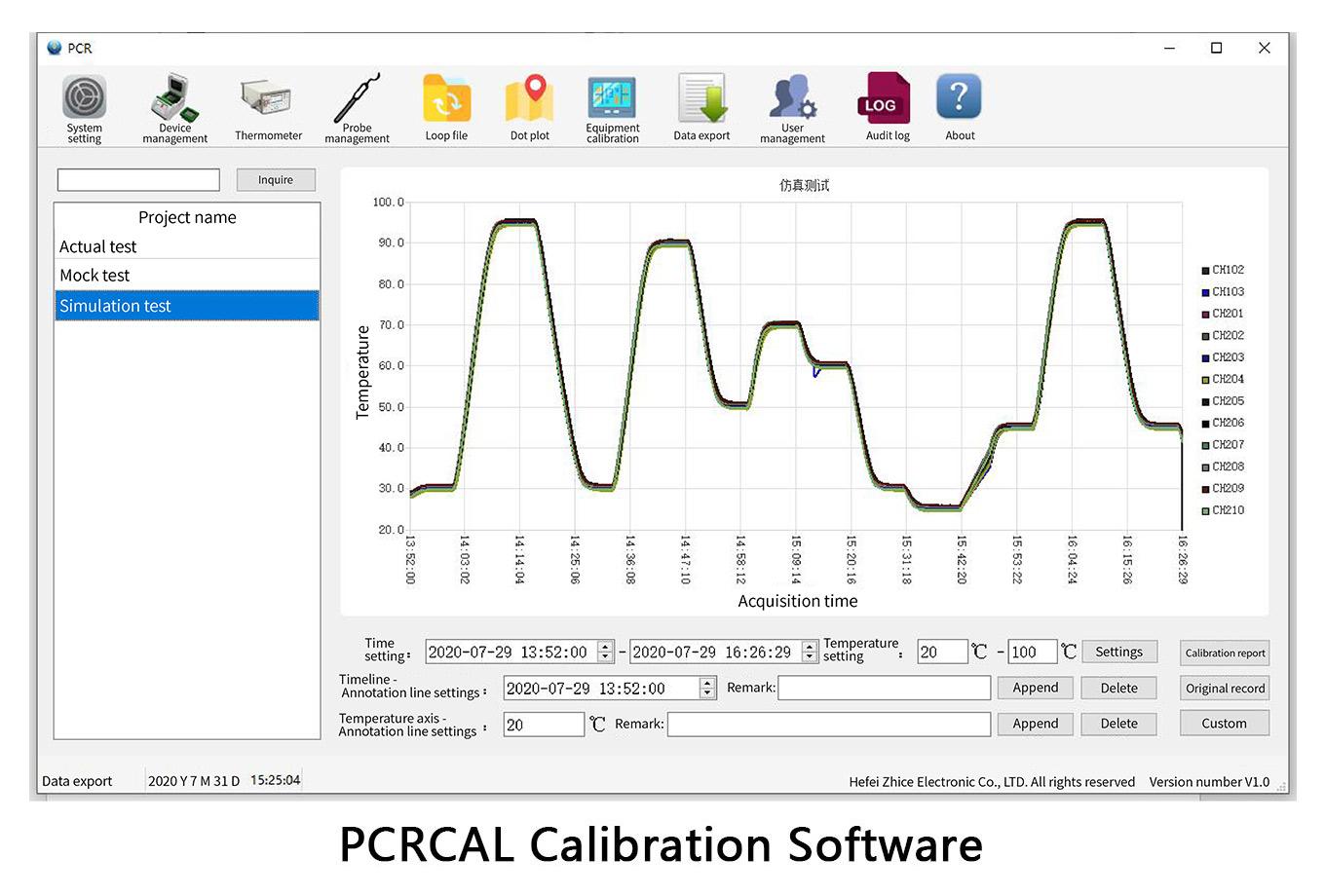Image resolution: width=1325 pixels, height=896 pixels.
Task: Open Probe management
Action: [357, 109]
